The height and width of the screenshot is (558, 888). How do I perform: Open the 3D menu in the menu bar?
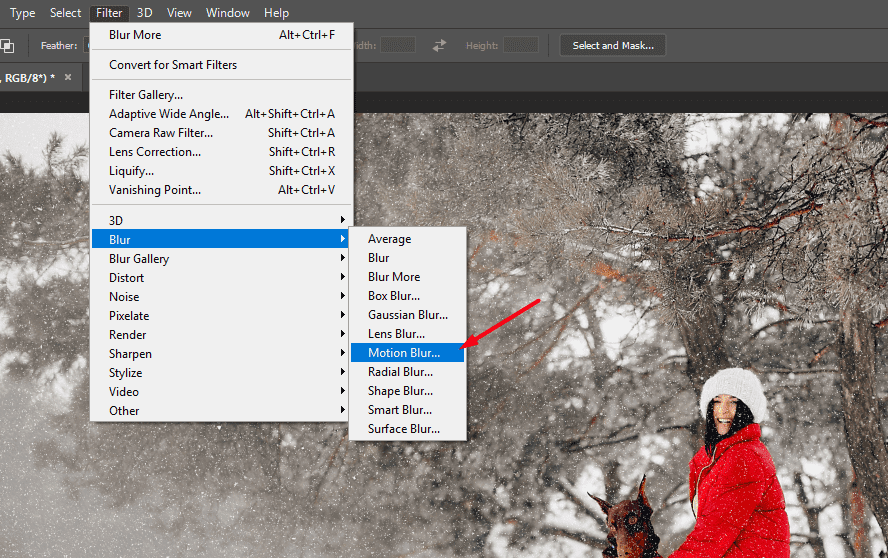pos(144,12)
